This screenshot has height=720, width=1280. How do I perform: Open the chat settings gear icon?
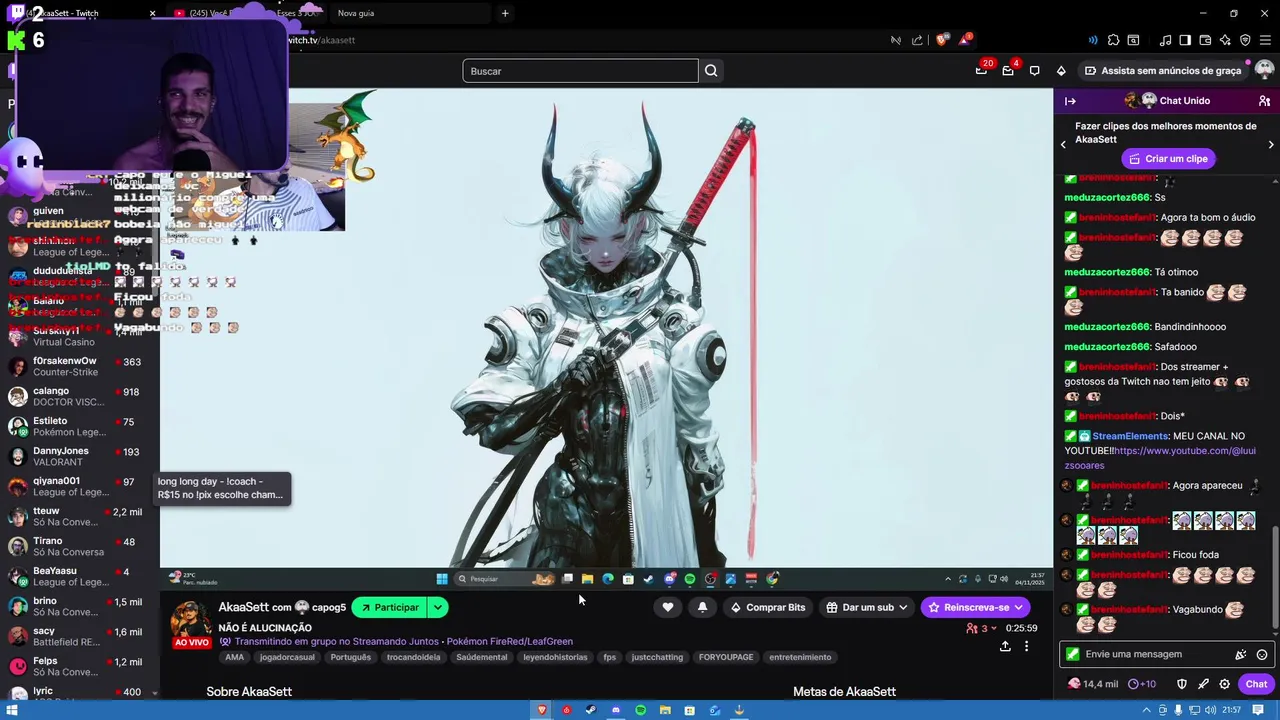tap(1225, 684)
